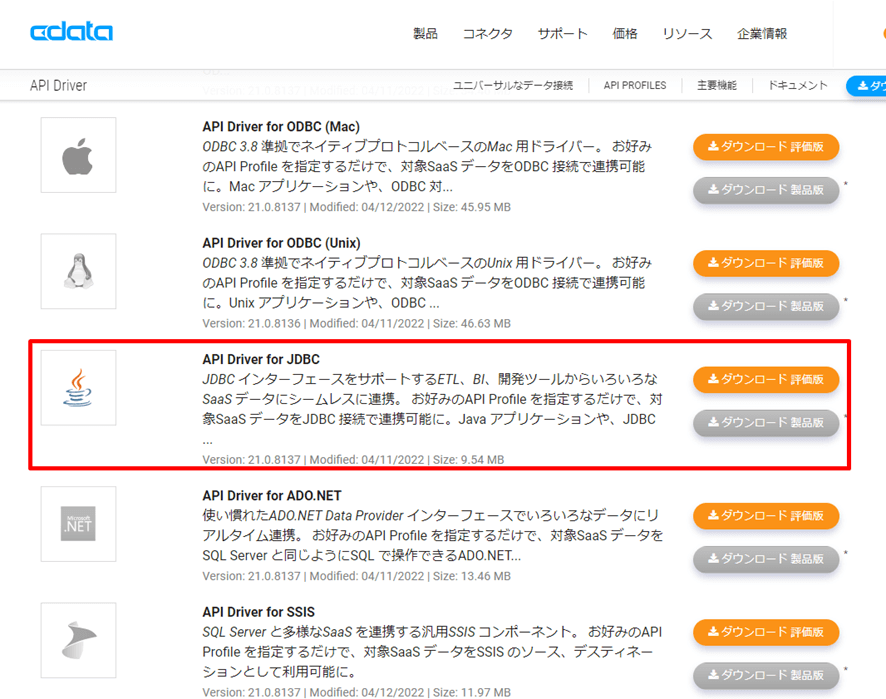The height and width of the screenshot is (699, 886).
Task: Go to API PROFILES section
Action: coord(635,85)
